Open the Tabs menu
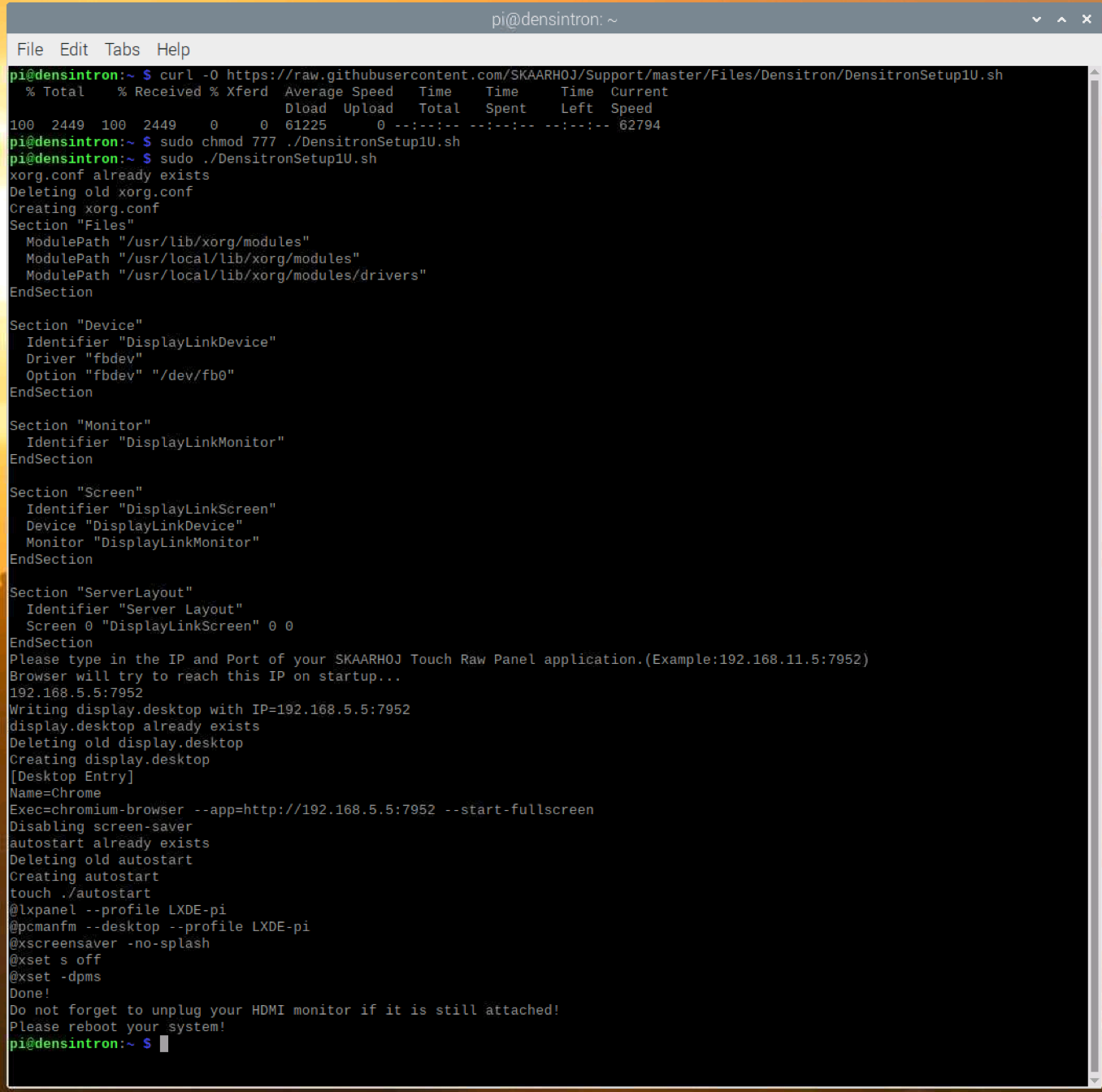Viewport: 1102px width, 1092px height. (x=123, y=50)
